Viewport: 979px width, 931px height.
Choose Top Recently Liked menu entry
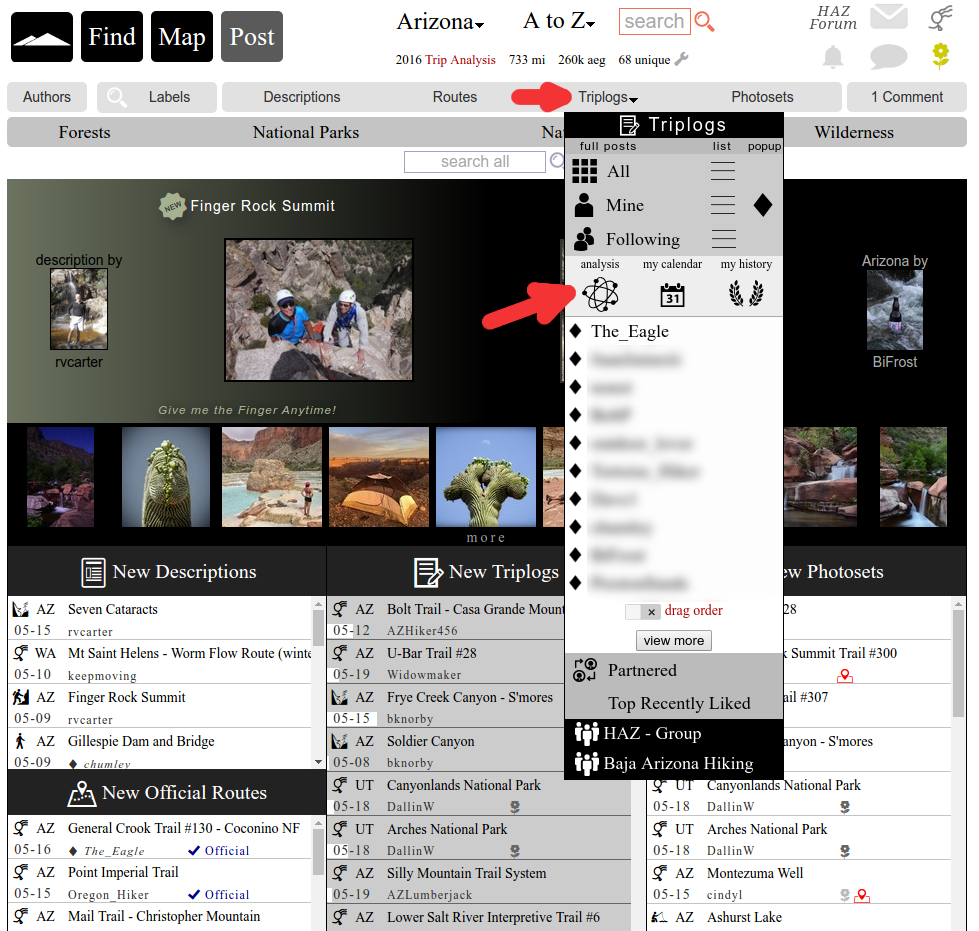(x=678, y=703)
